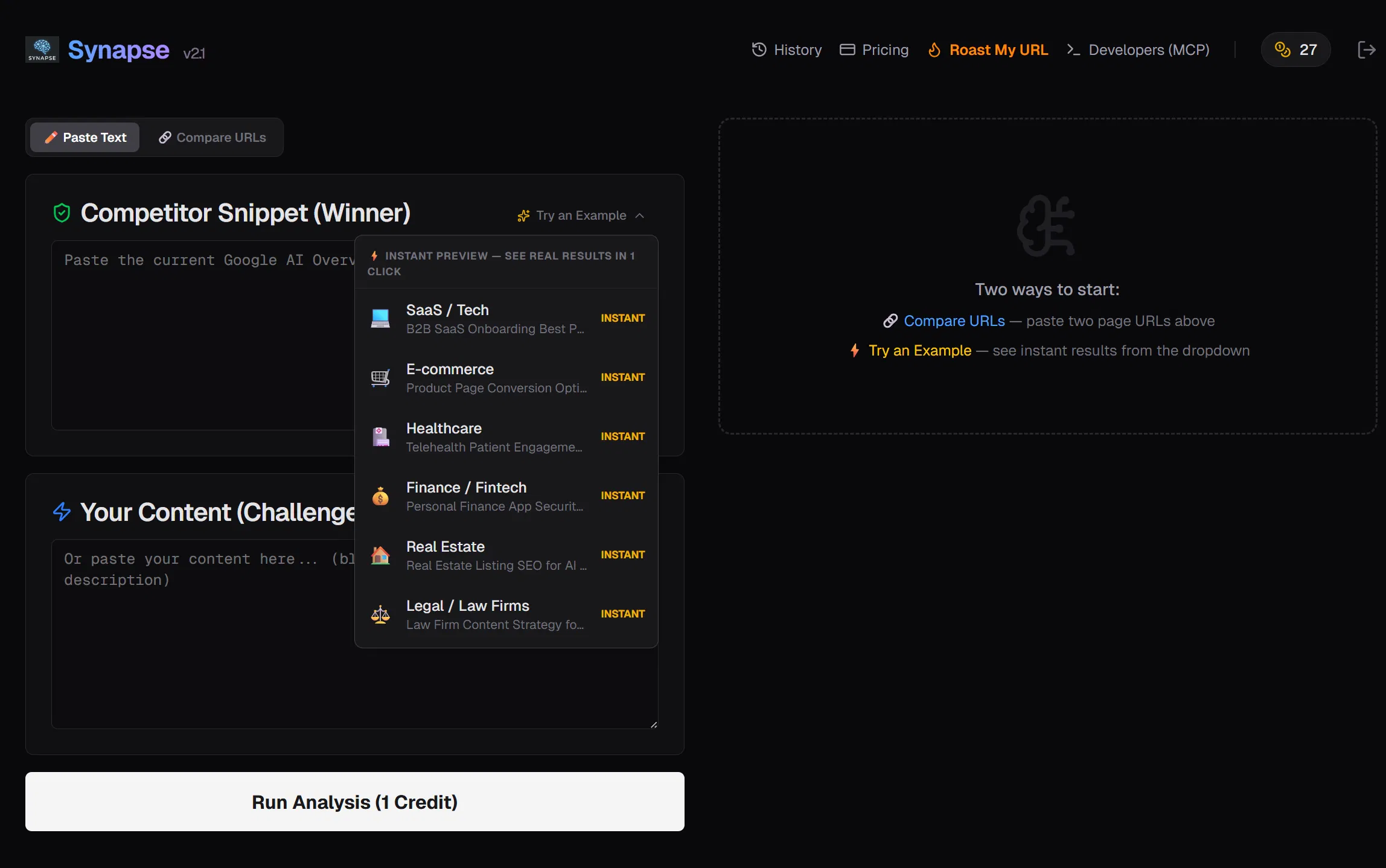Click the lightning icon beside Your Content
The image size is (1386, 868).
[x=62, y=512]
